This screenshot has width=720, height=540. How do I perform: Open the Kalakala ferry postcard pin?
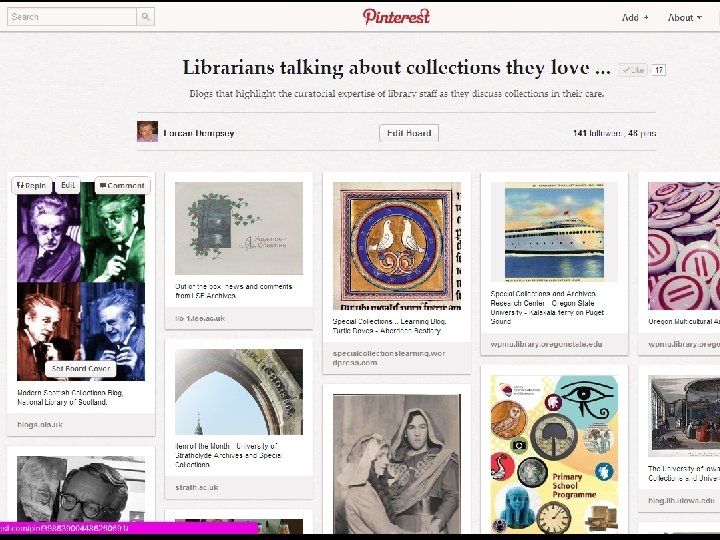[554, 232]
